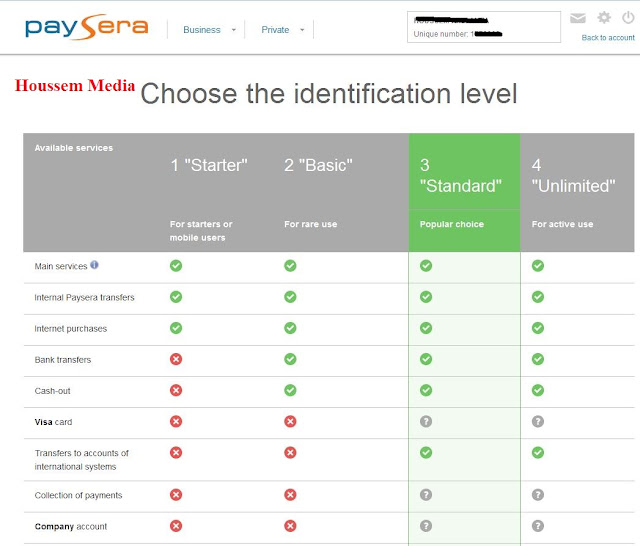The width and height of the screenshot is (640, 546).
Task: Click Standard question mark for Collection of payments
Action: (x=426, y=495)
